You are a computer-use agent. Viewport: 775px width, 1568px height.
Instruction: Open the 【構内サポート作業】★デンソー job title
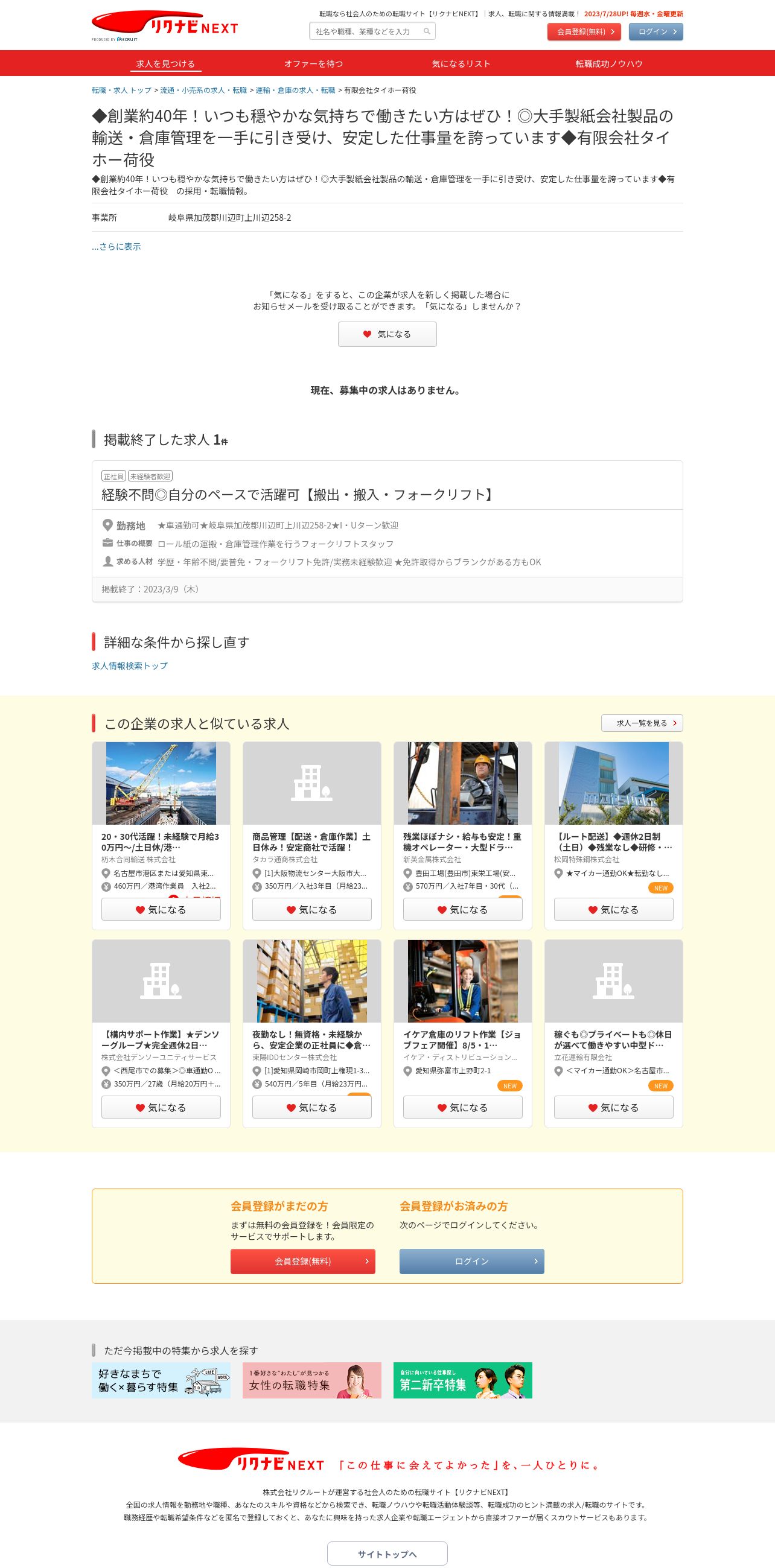(160, 1040)
